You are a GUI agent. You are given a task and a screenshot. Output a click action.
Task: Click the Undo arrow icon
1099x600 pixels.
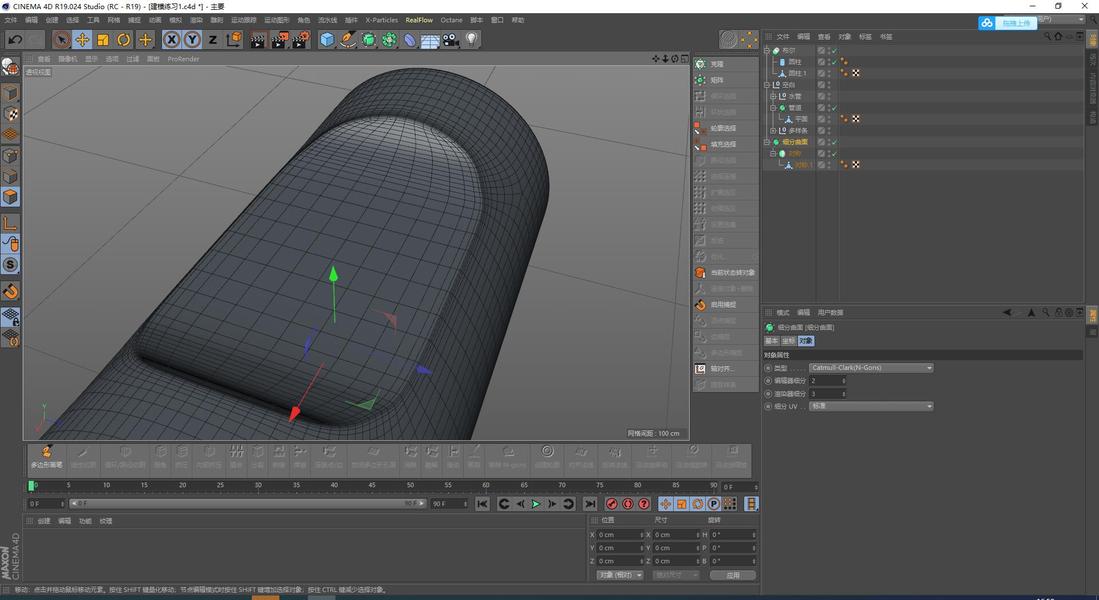[x=15, y=40]
